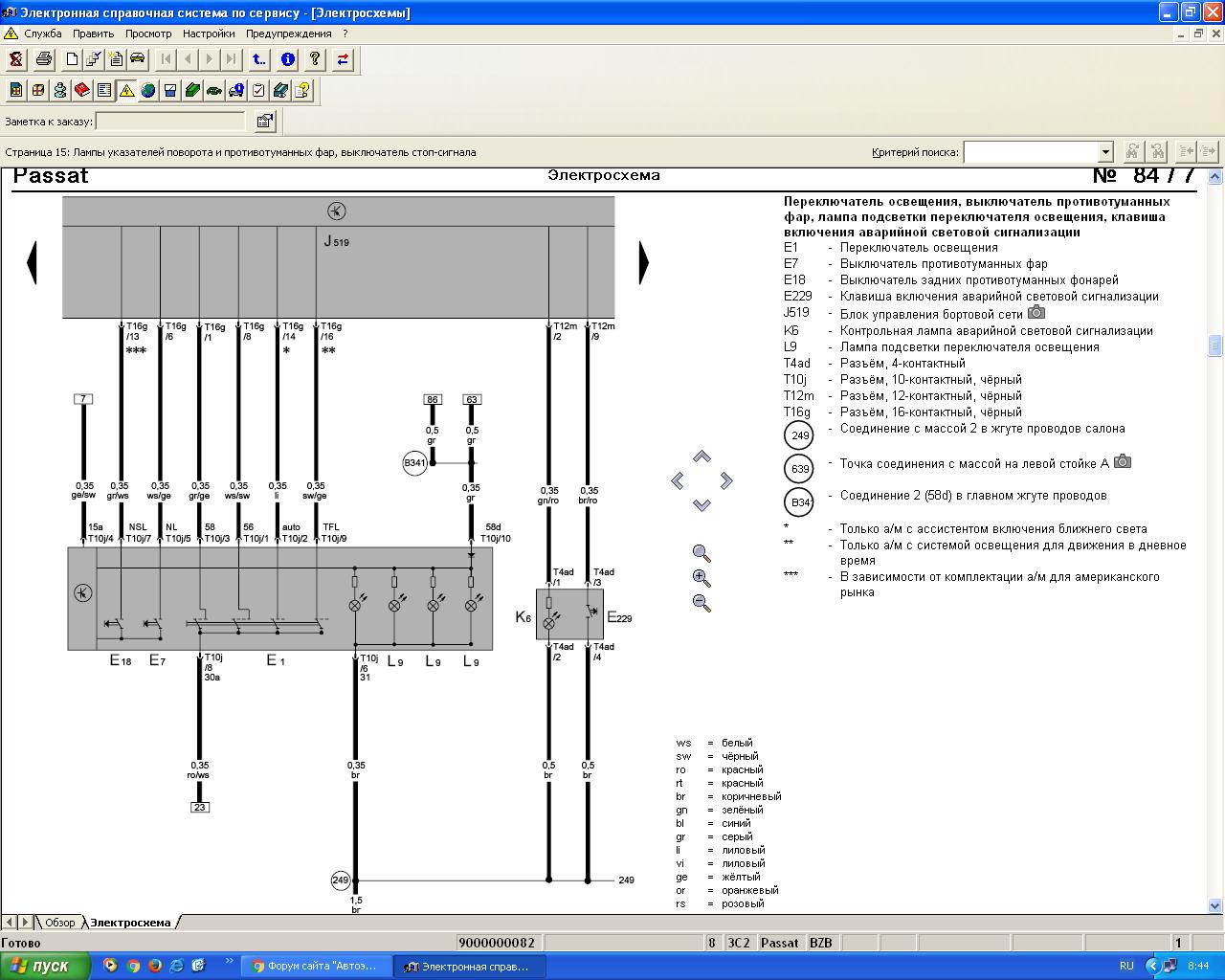Open camera image for ground point 639
This screenshot has height=980, width=1225.
[x=1123, y=462]
